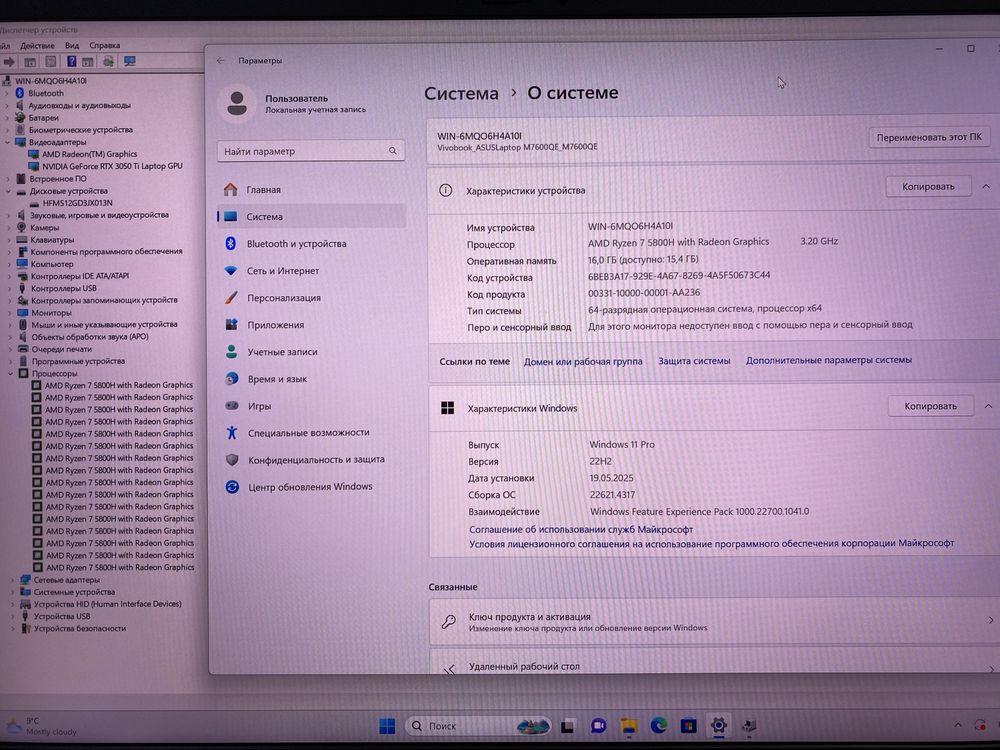Select WIN-6MQO6H4A10I root tree node
Screen dimensions: 1000x750
point(50,81)
